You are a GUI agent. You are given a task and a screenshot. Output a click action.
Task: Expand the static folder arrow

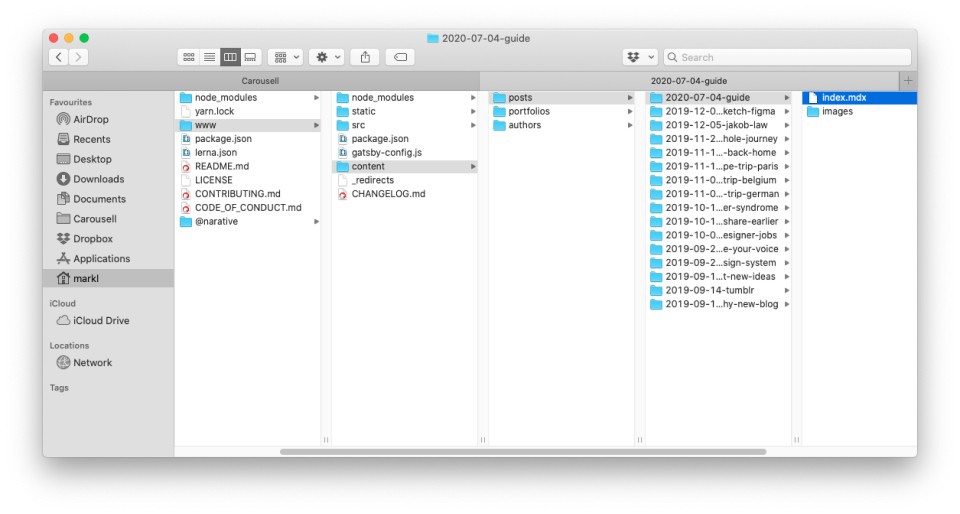click(473, 111)
